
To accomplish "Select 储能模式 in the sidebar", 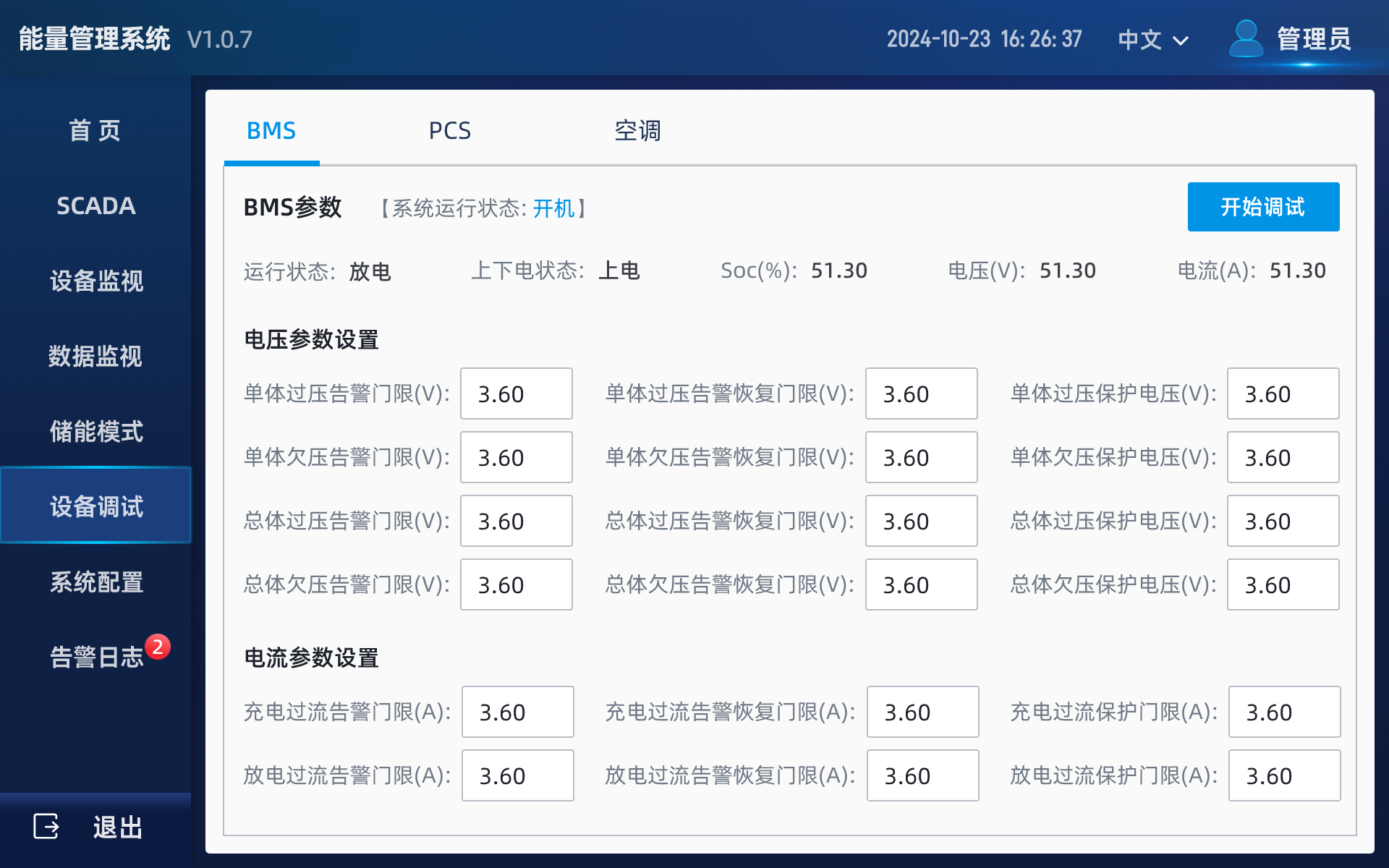I will (x=96, y=433).
